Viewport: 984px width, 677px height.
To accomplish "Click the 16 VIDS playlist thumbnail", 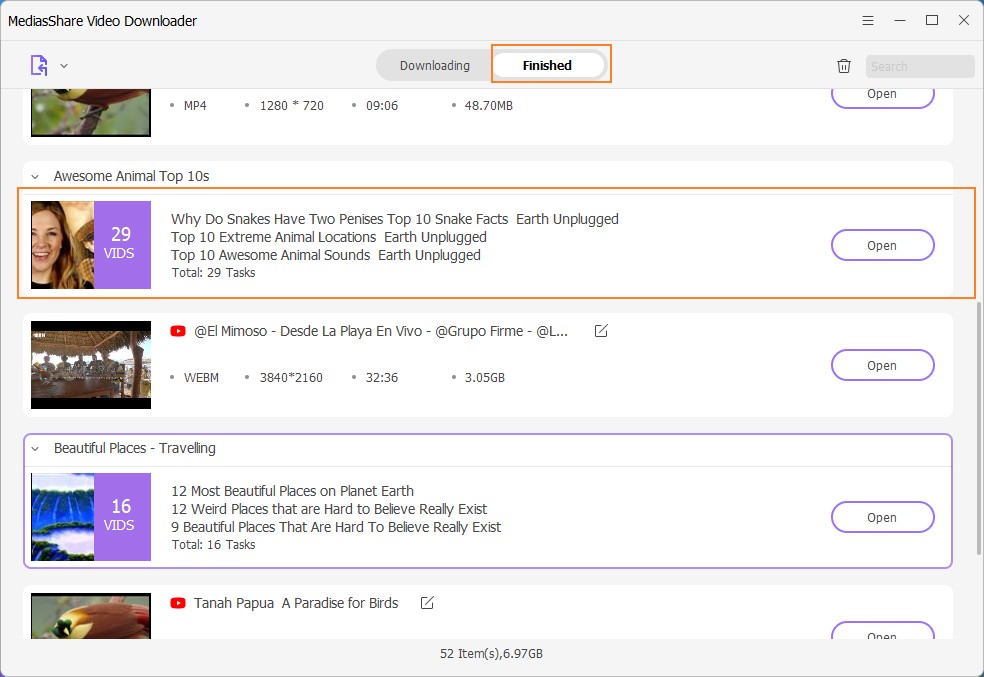I will pos(91,517).
